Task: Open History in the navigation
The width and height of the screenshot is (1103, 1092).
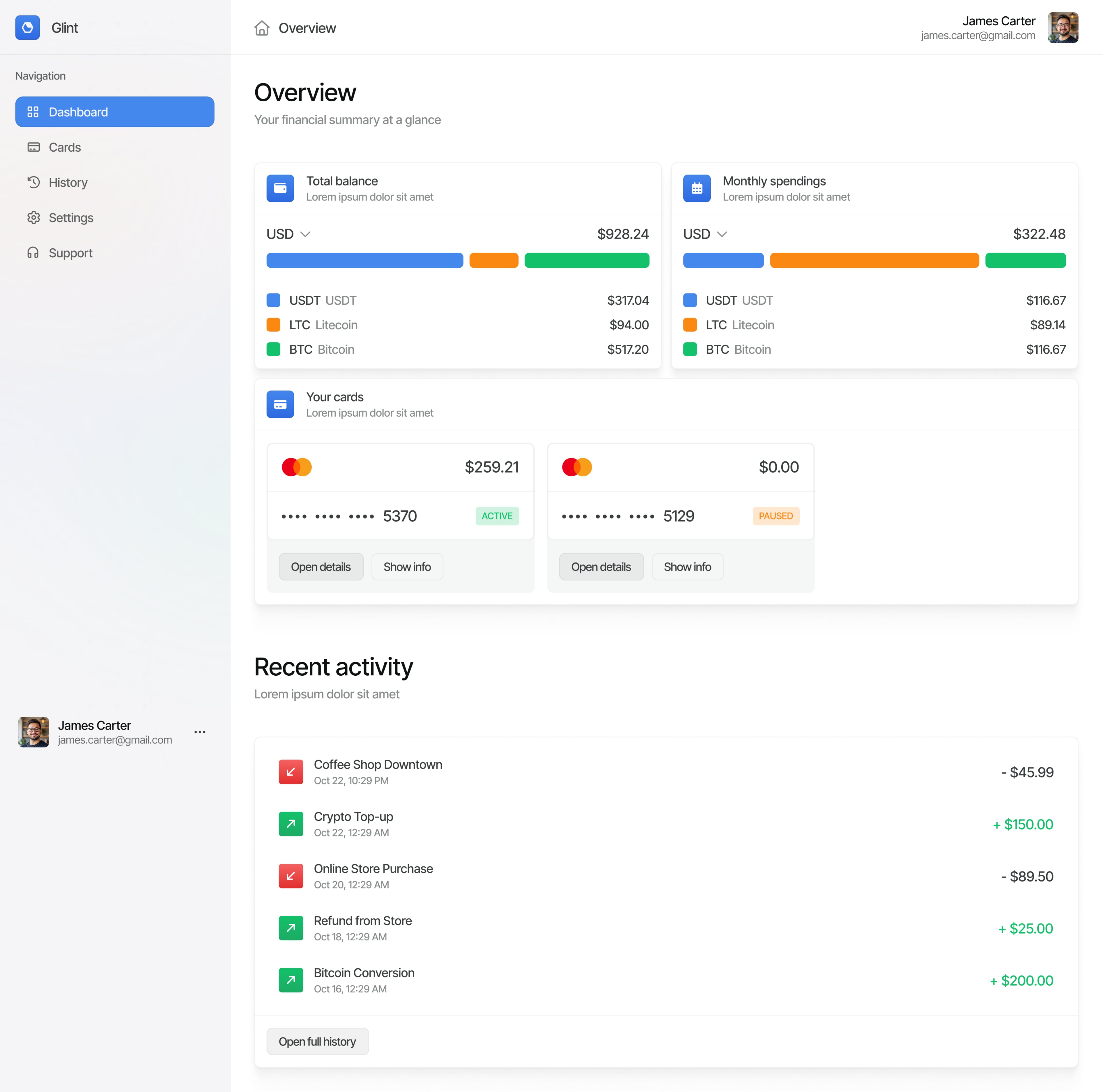Action: (115, 183)
